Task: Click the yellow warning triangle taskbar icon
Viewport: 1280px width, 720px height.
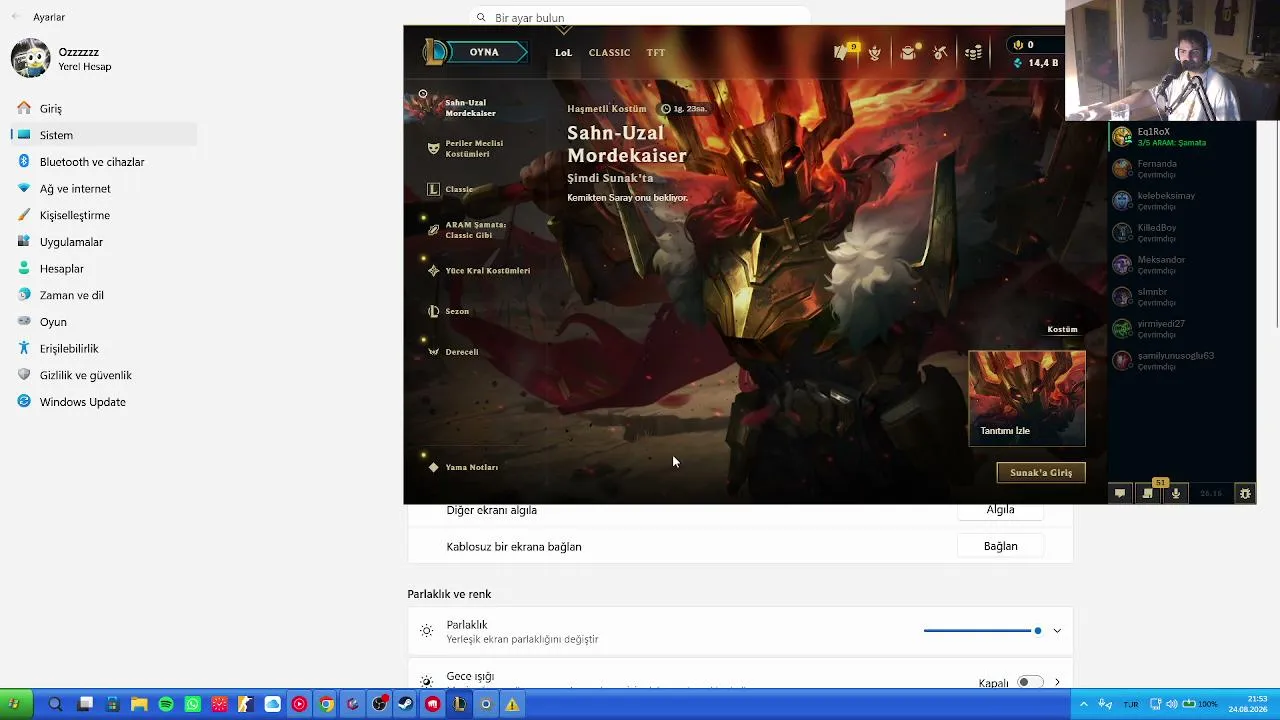Action: pyautogui.click(x=512, y=704)
